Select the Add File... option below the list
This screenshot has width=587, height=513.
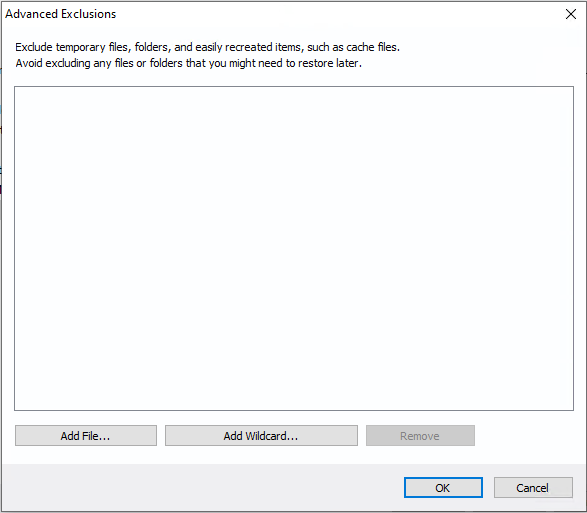[x=86, y=435]
